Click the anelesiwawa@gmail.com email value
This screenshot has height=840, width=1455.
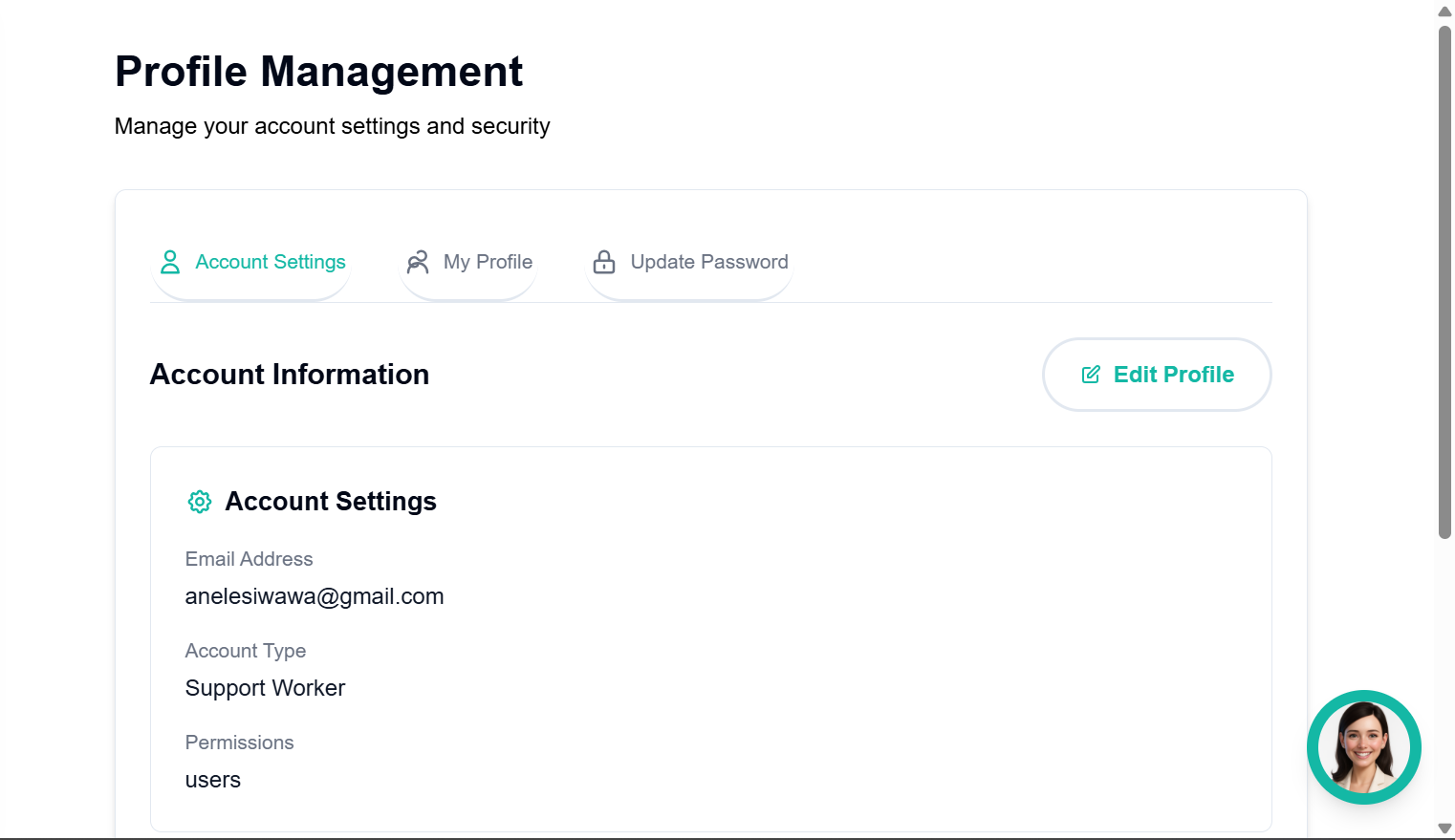click(315, 596)
